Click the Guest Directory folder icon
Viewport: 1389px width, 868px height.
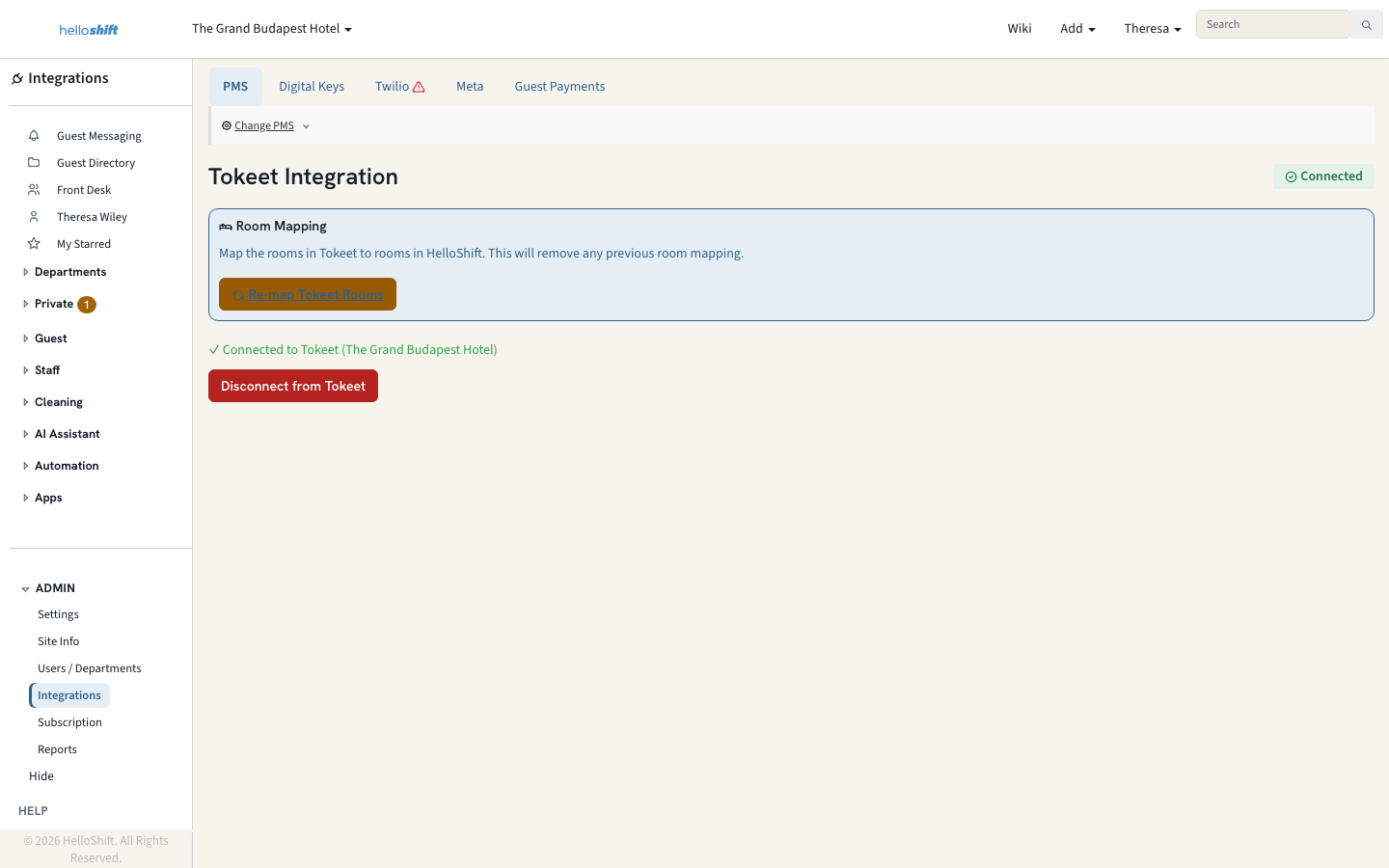click(34, 163)
